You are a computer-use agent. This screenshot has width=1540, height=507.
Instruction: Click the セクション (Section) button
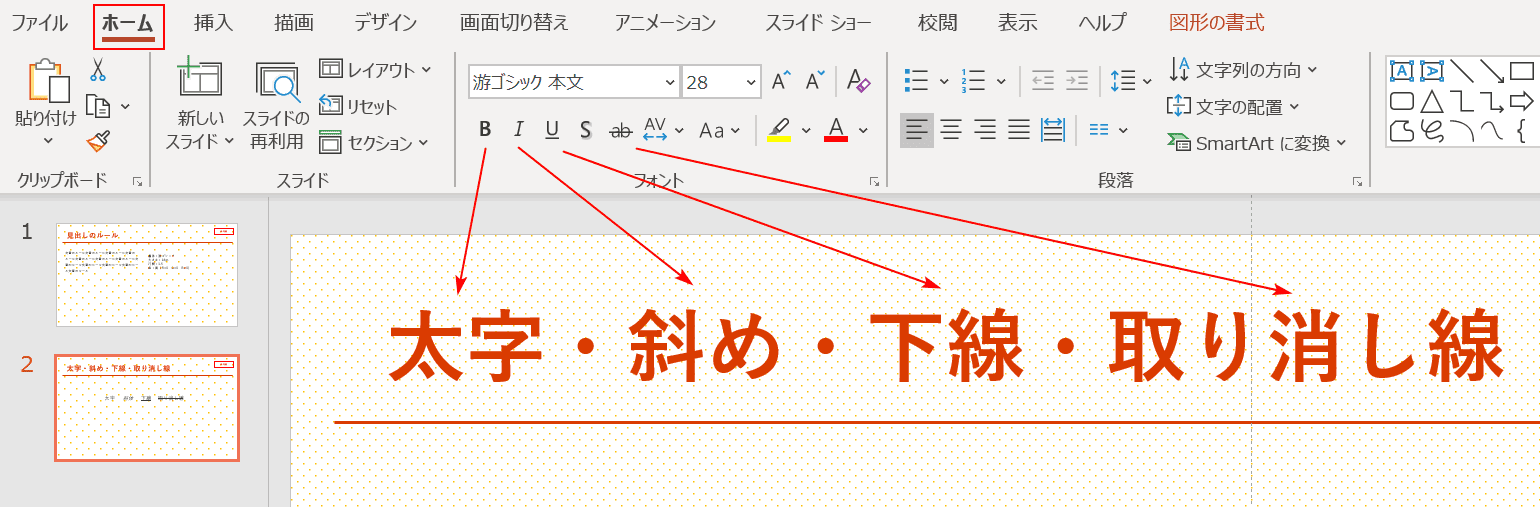coord(374,143)
